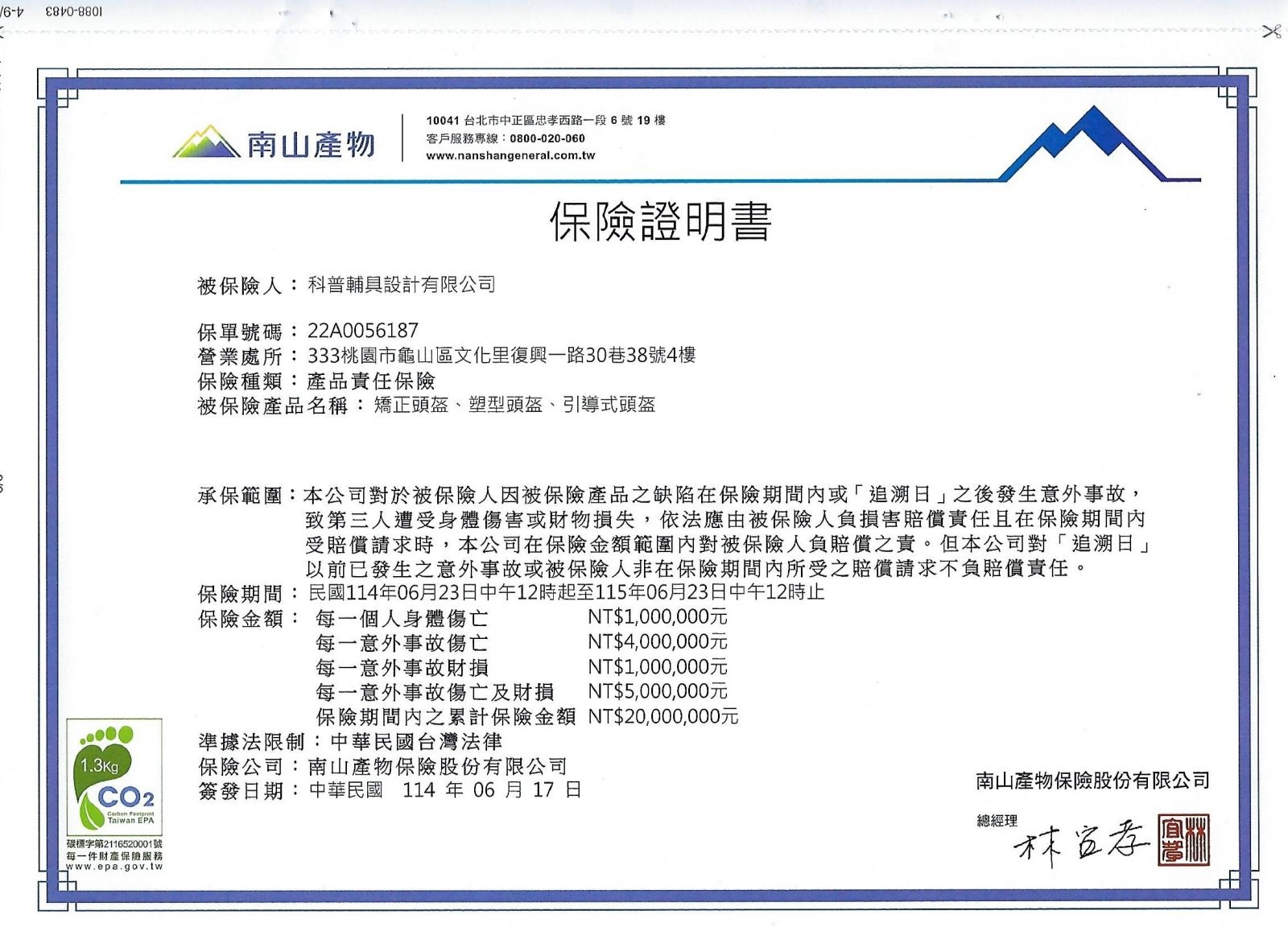
Task: Click the mirrored form code at page top
Action: click(73, 11)
